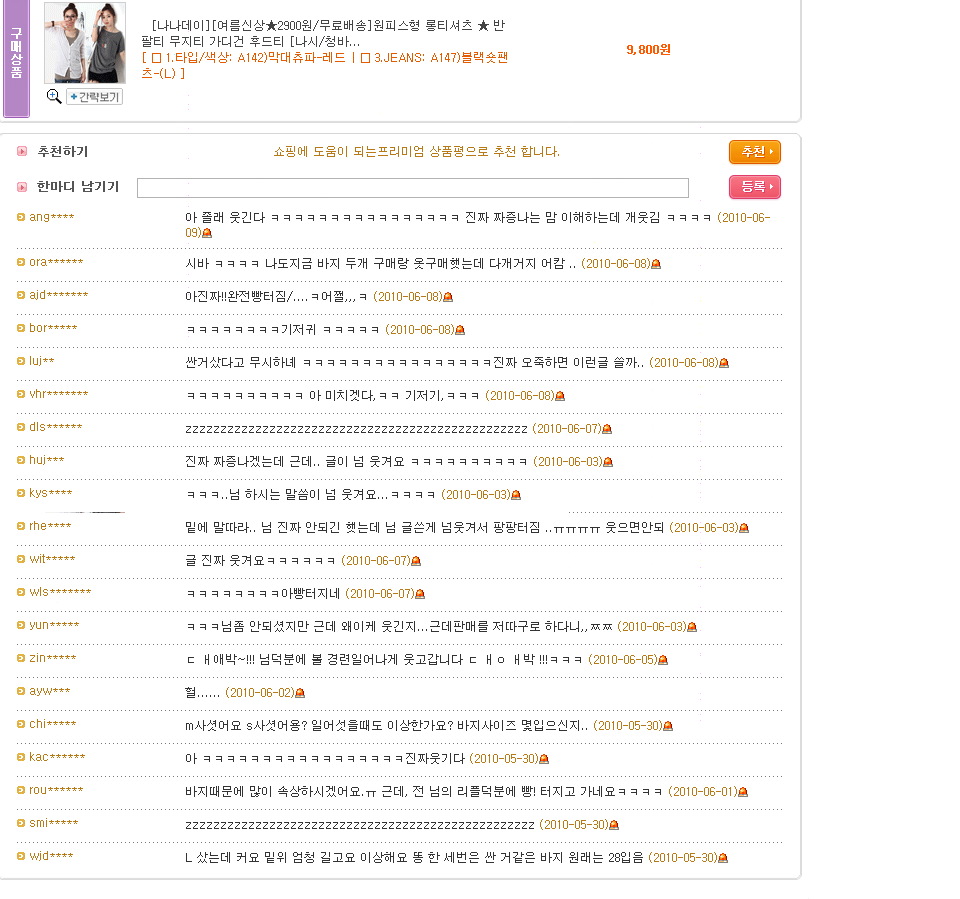Screen dimensions: 960x899
Task: Report the aid******* comment via siren icon
Action: tap(448, 297)
